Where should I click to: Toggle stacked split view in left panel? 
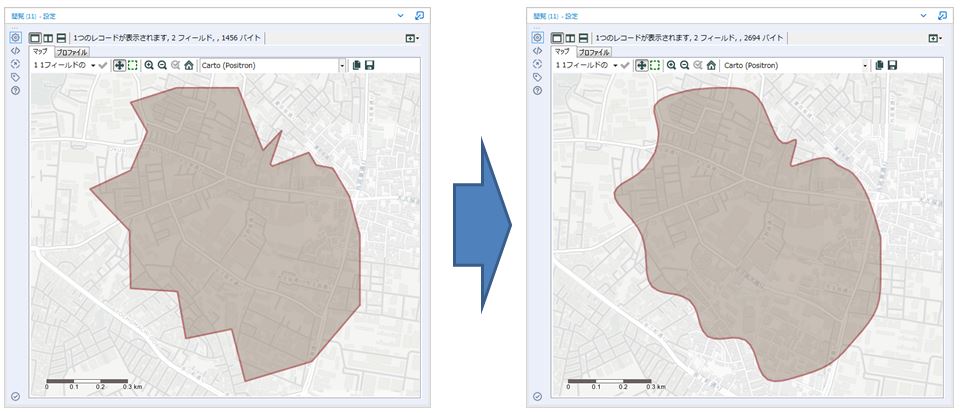[x=61, y=37]
